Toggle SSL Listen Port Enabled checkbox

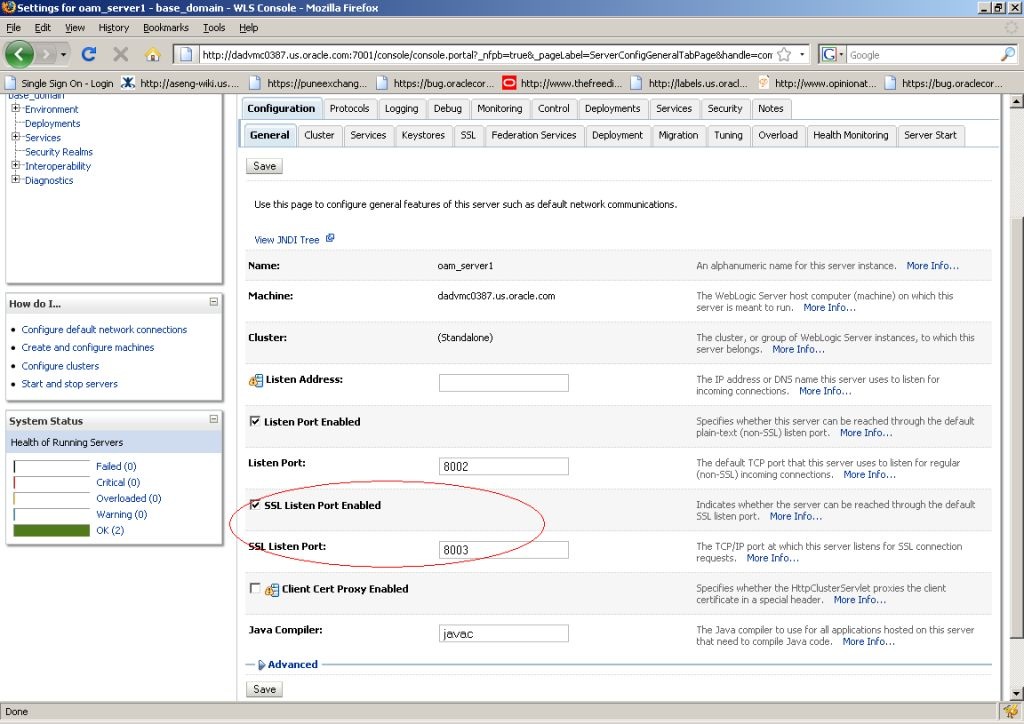coord(255,505)
